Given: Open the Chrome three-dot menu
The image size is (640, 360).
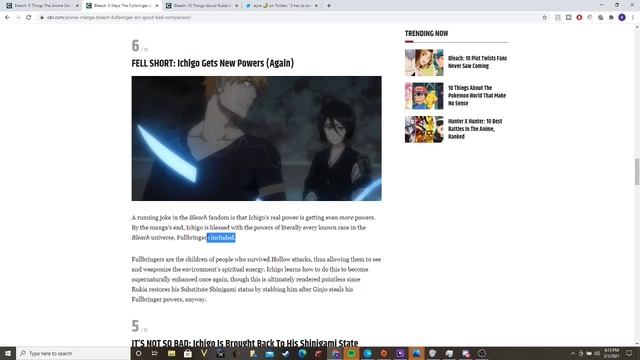Looking at the screenshot, I should 633,18.
